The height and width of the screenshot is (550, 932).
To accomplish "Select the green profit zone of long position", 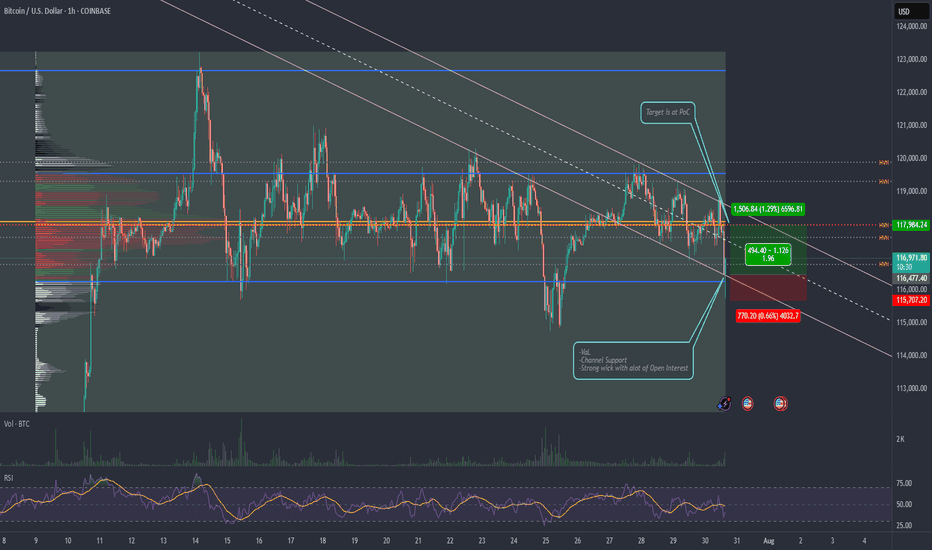I will click(x=768, y=250).
